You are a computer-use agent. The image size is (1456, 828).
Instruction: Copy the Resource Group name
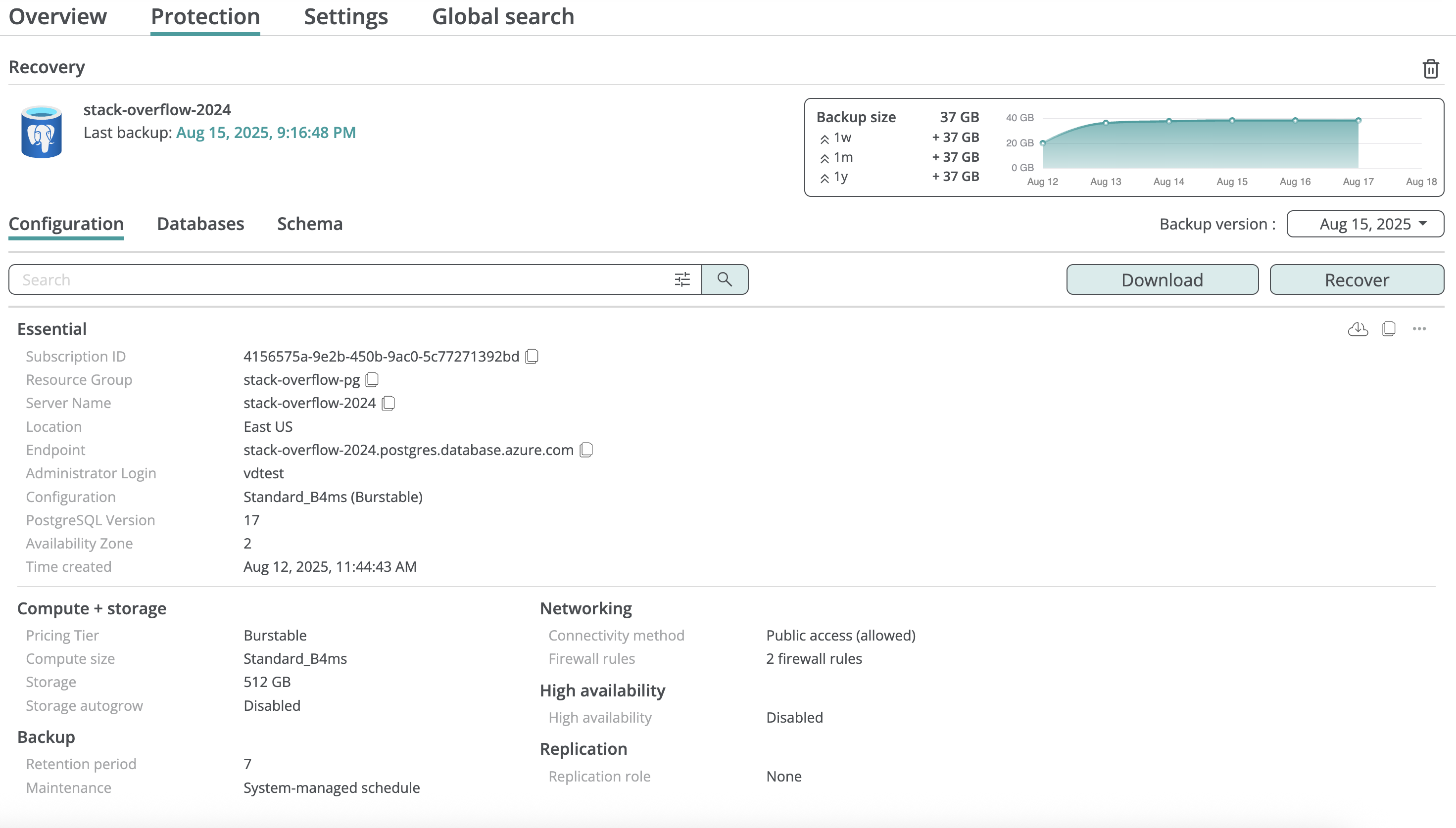point(372,379)
